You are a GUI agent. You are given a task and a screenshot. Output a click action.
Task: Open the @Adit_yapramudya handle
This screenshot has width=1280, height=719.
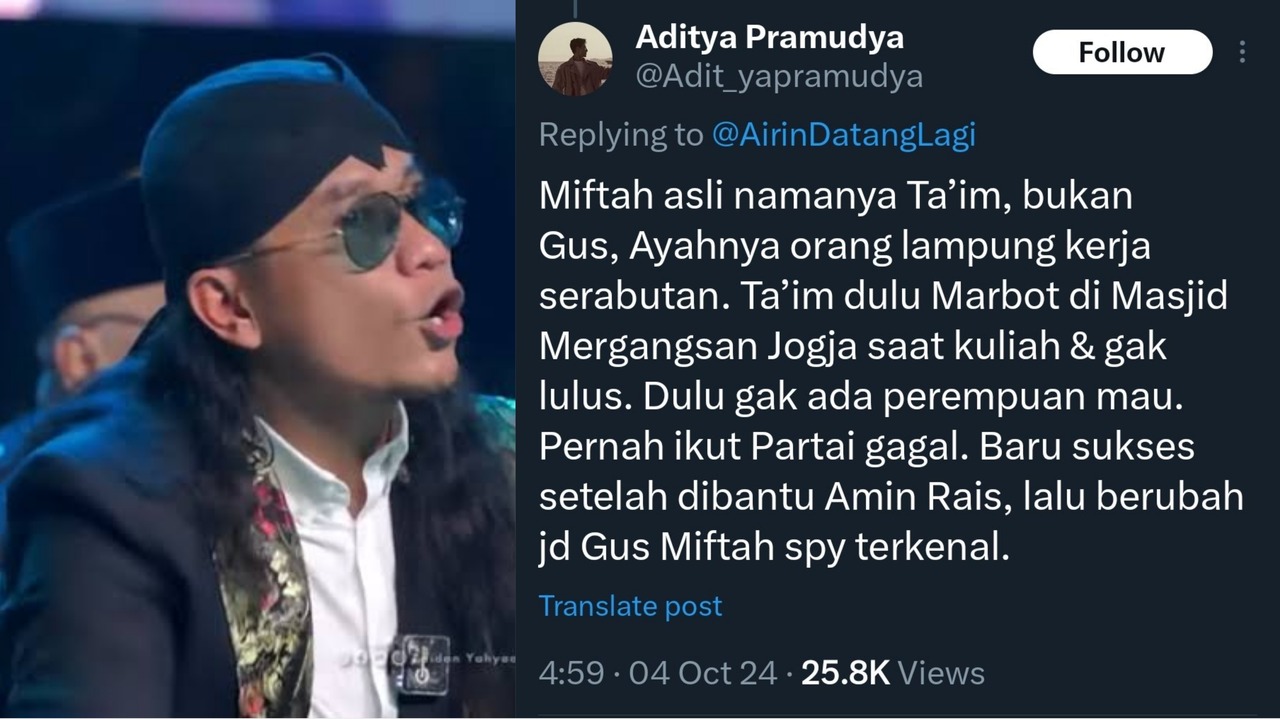pyautogui.click(x=779, y=77)
